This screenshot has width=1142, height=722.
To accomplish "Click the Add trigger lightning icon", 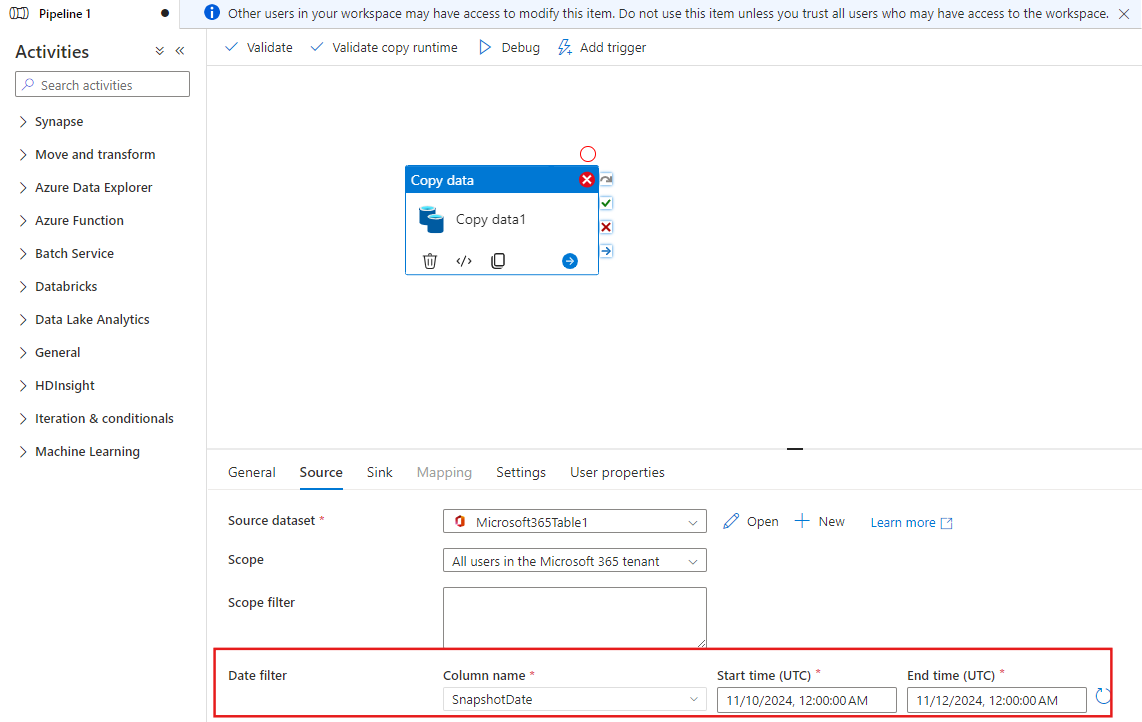I will (x=564, y=47).
